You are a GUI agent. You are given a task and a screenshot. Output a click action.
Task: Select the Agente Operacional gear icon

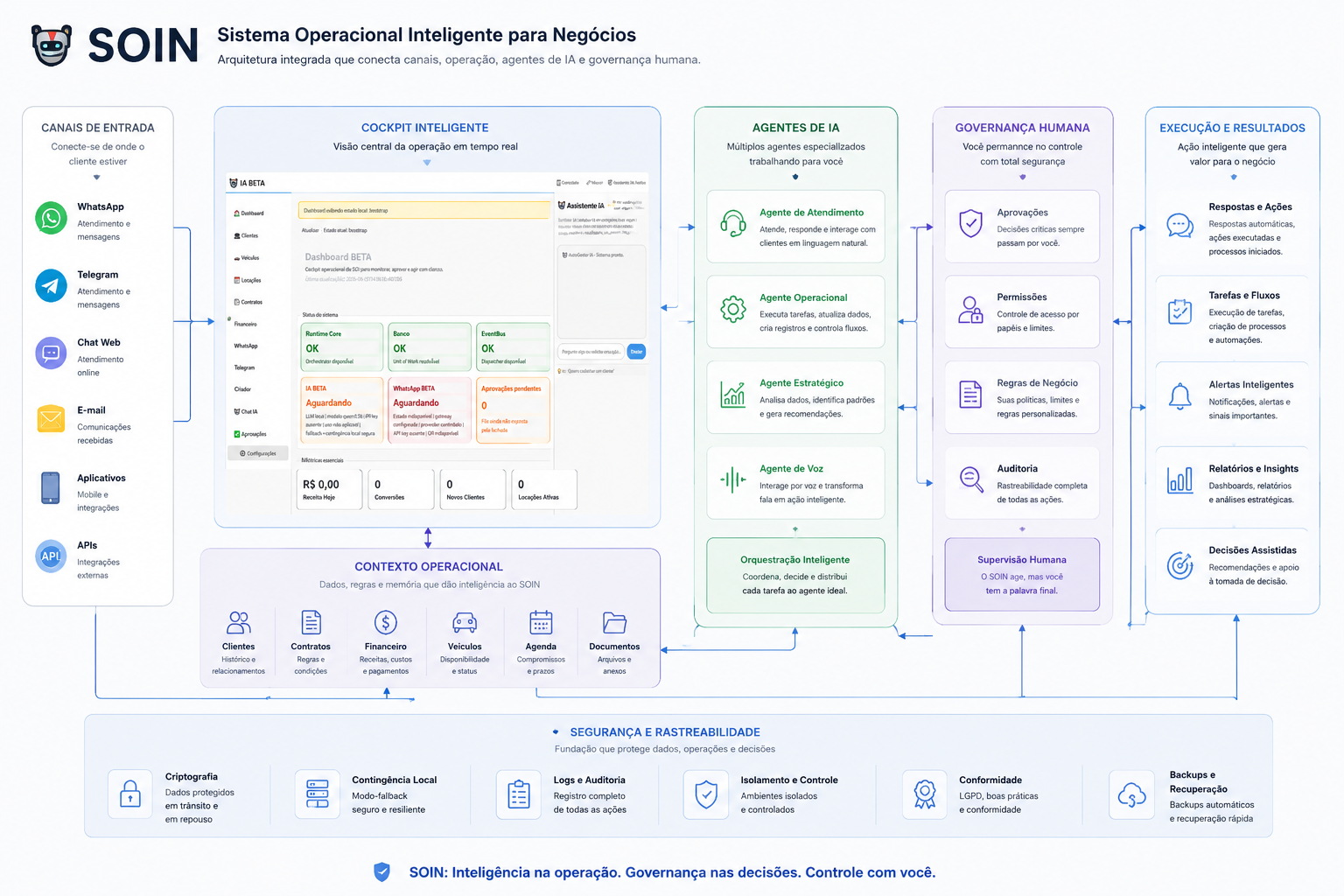click(733, 309)
